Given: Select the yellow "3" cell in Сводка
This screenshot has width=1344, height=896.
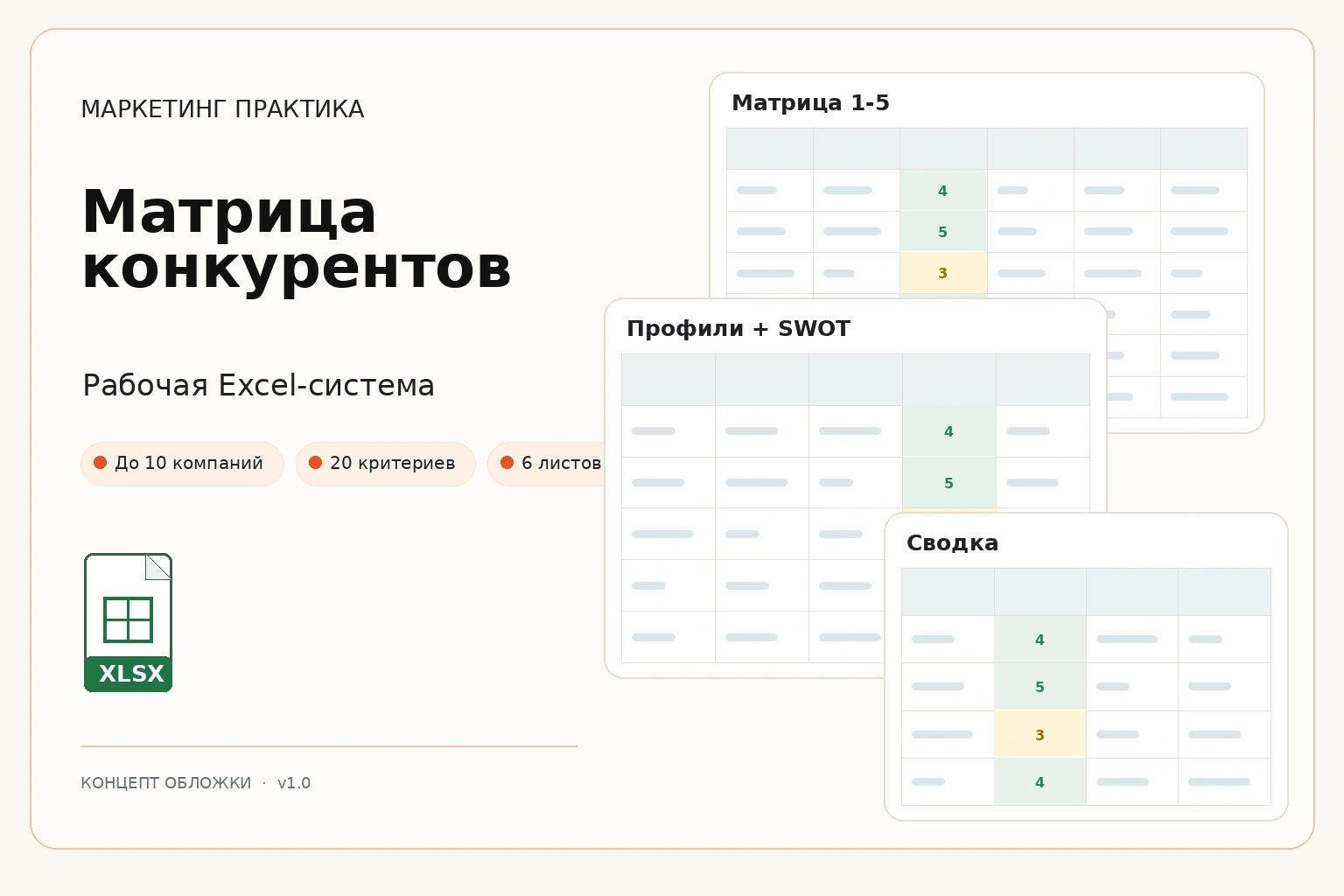Looking at the screenshot, I should (1040, 735).
